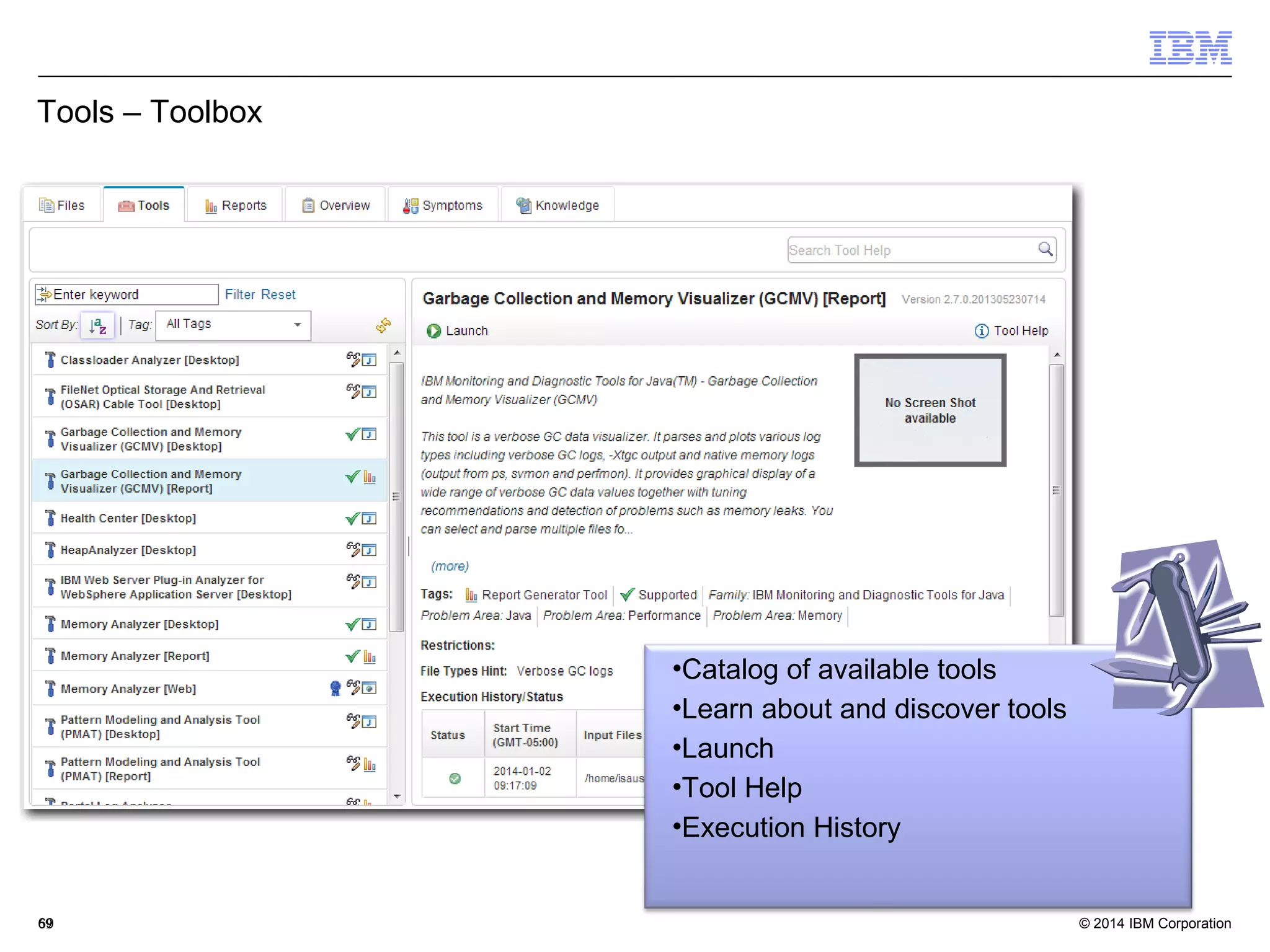Click tool list scroll down arrow
1270x952 pixels.
pyautogui.click(x=397, y=796)
